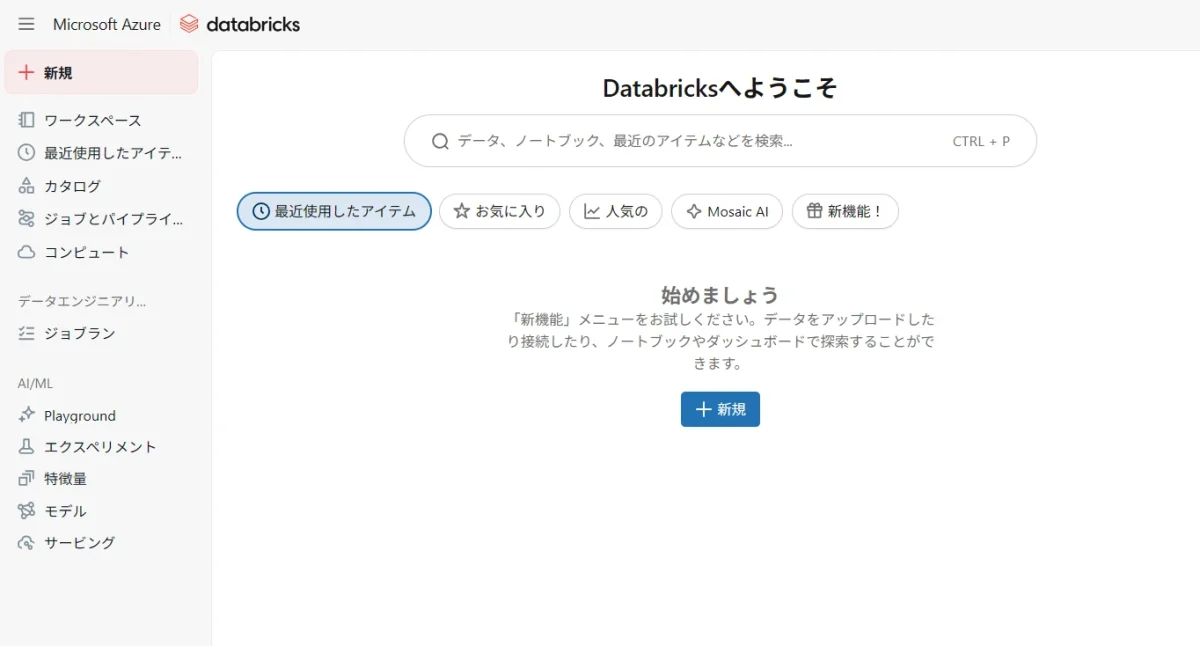The height and width of the screenshot is (646, 1200).
Task: Open Job Runs (ジョブラン) in the sidebar
Action: tap(70, 334)
